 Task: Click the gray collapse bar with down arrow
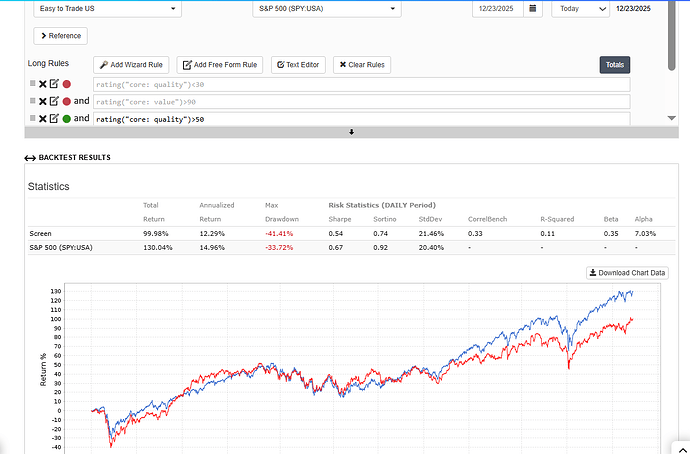[351, 132]
